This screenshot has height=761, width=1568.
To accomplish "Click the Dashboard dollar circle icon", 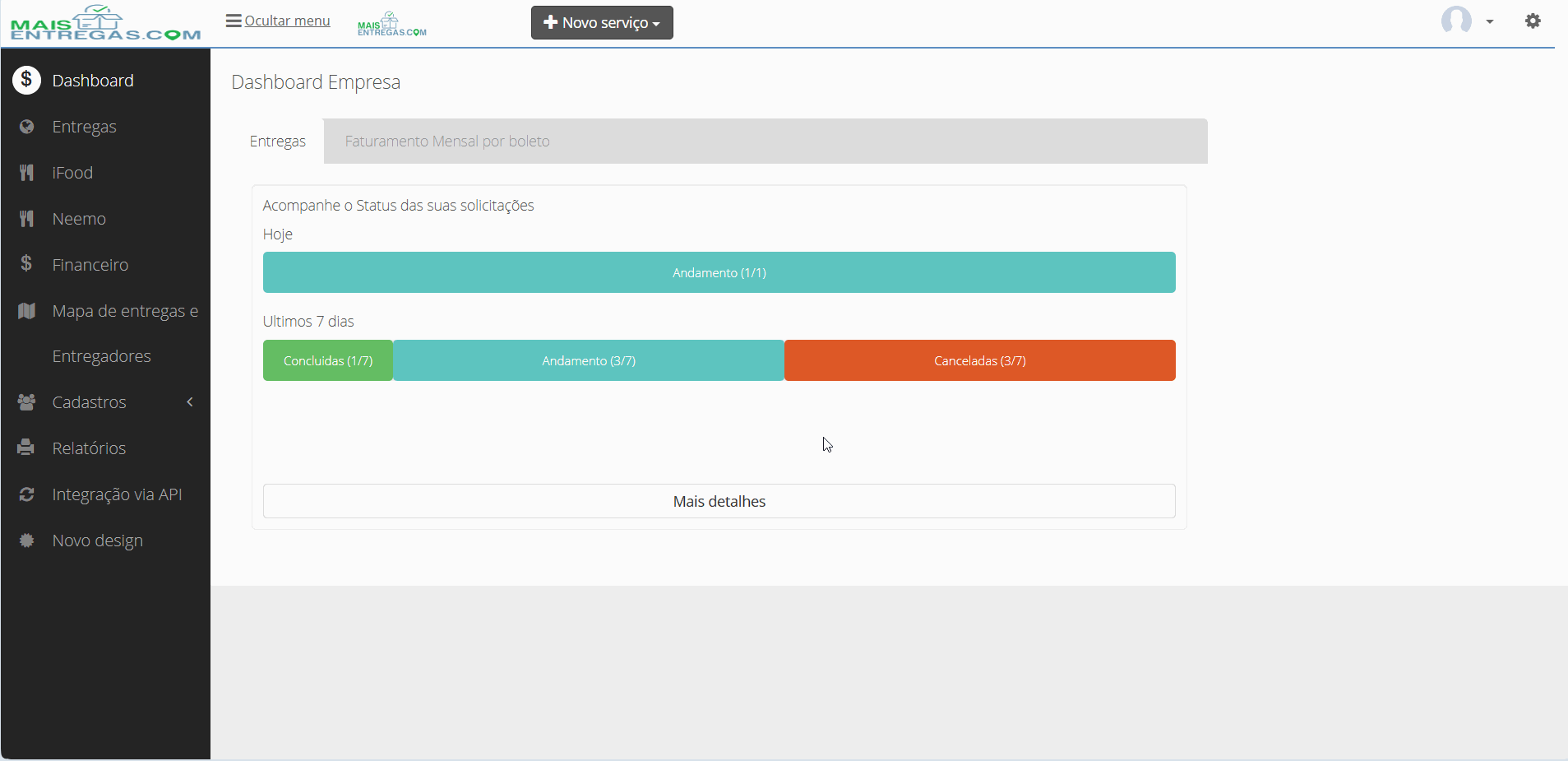I will [26, 80].
